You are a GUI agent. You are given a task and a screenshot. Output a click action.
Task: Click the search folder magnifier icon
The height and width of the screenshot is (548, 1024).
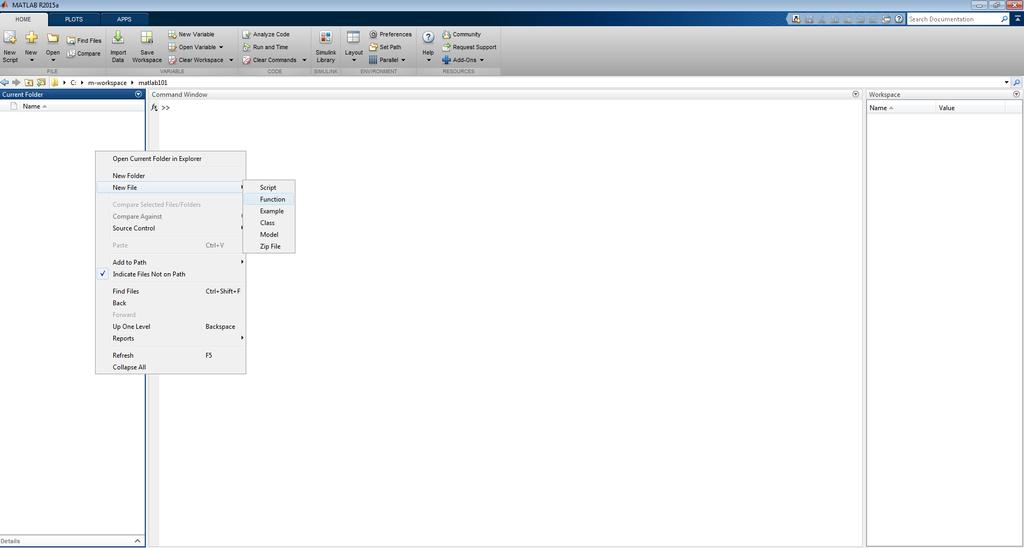coord(1017,83)
